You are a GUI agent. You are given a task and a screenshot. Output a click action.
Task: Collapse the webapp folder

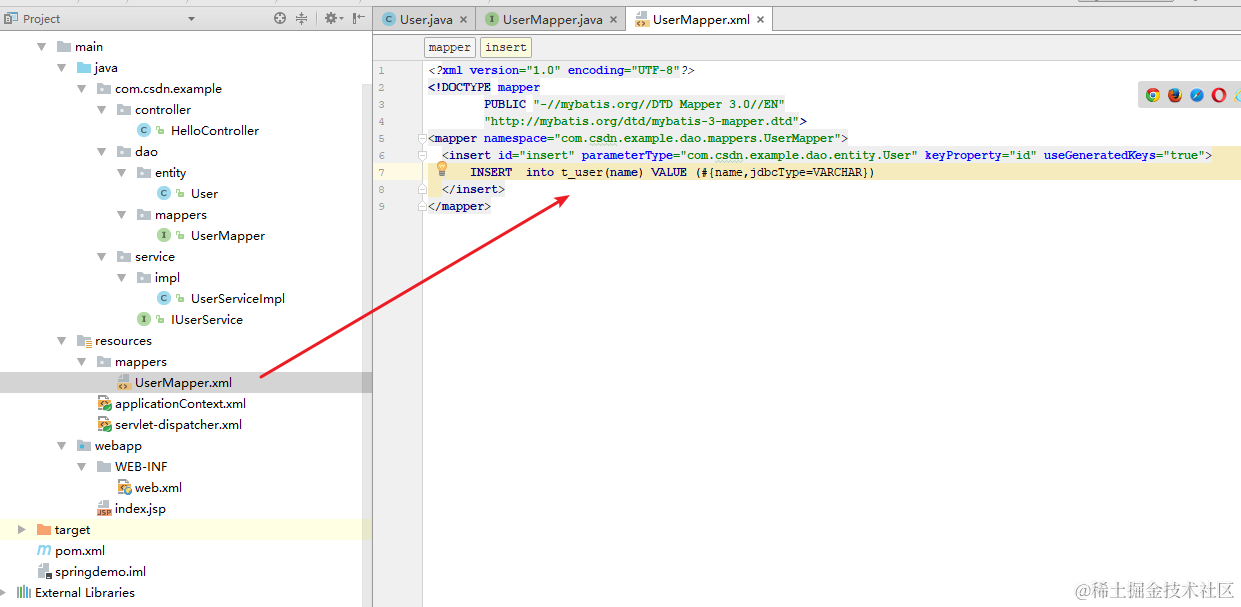62,445
